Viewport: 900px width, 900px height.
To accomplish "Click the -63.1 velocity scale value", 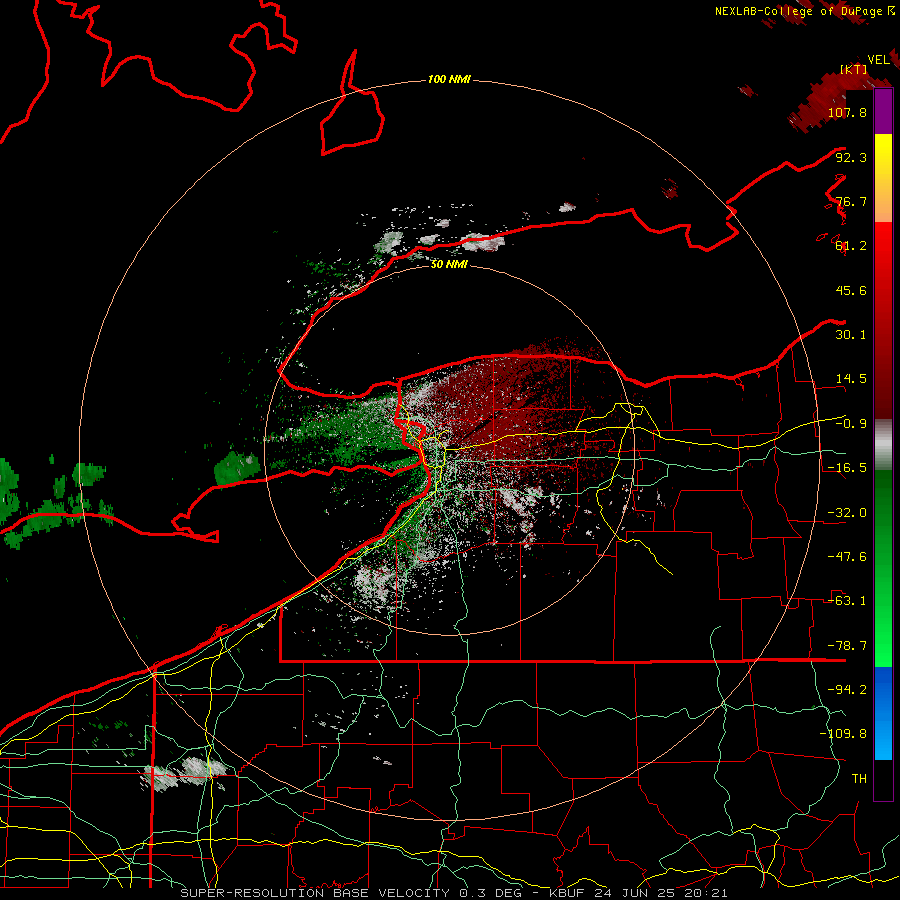I will 847,601.
